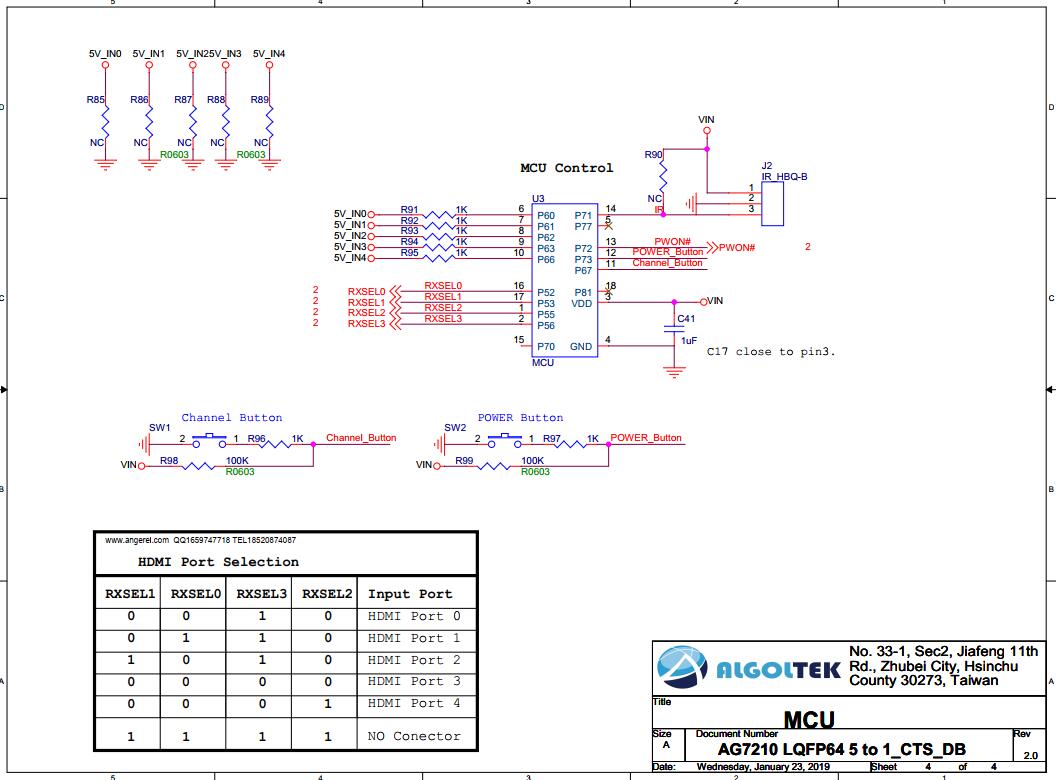Select resistor label R90

pos(653,155)
